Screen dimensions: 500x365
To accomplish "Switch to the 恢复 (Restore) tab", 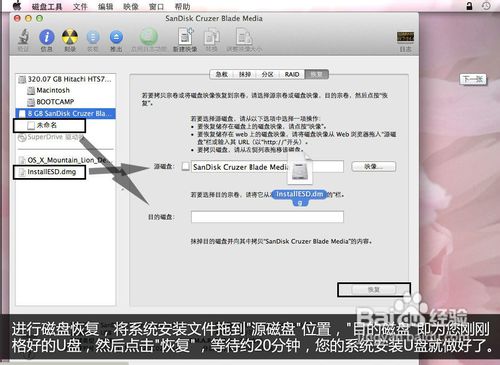I will click(x=317, y=74).
